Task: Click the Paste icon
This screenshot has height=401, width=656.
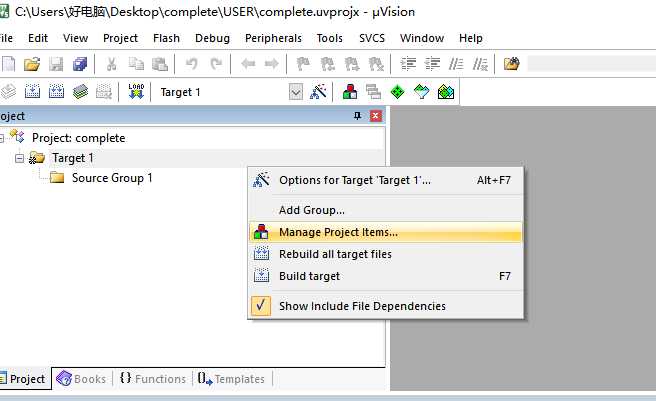Action: 159,64
